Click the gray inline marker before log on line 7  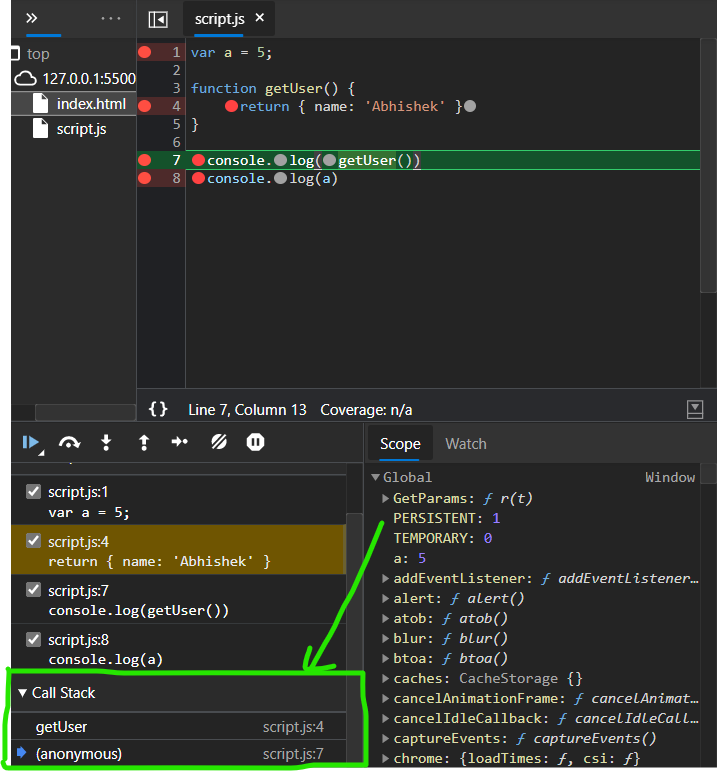(x=280, y=160)
